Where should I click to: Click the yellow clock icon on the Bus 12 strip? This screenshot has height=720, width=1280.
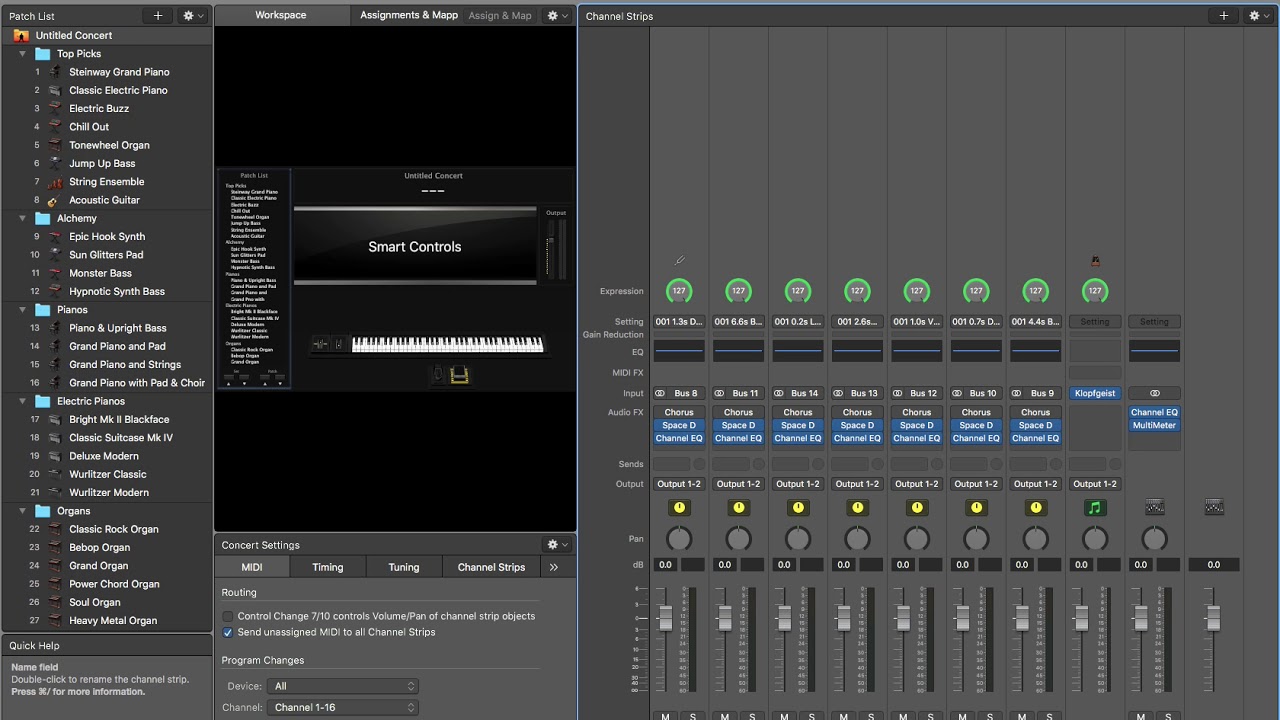pyautogui.click(x=917, y=508)
